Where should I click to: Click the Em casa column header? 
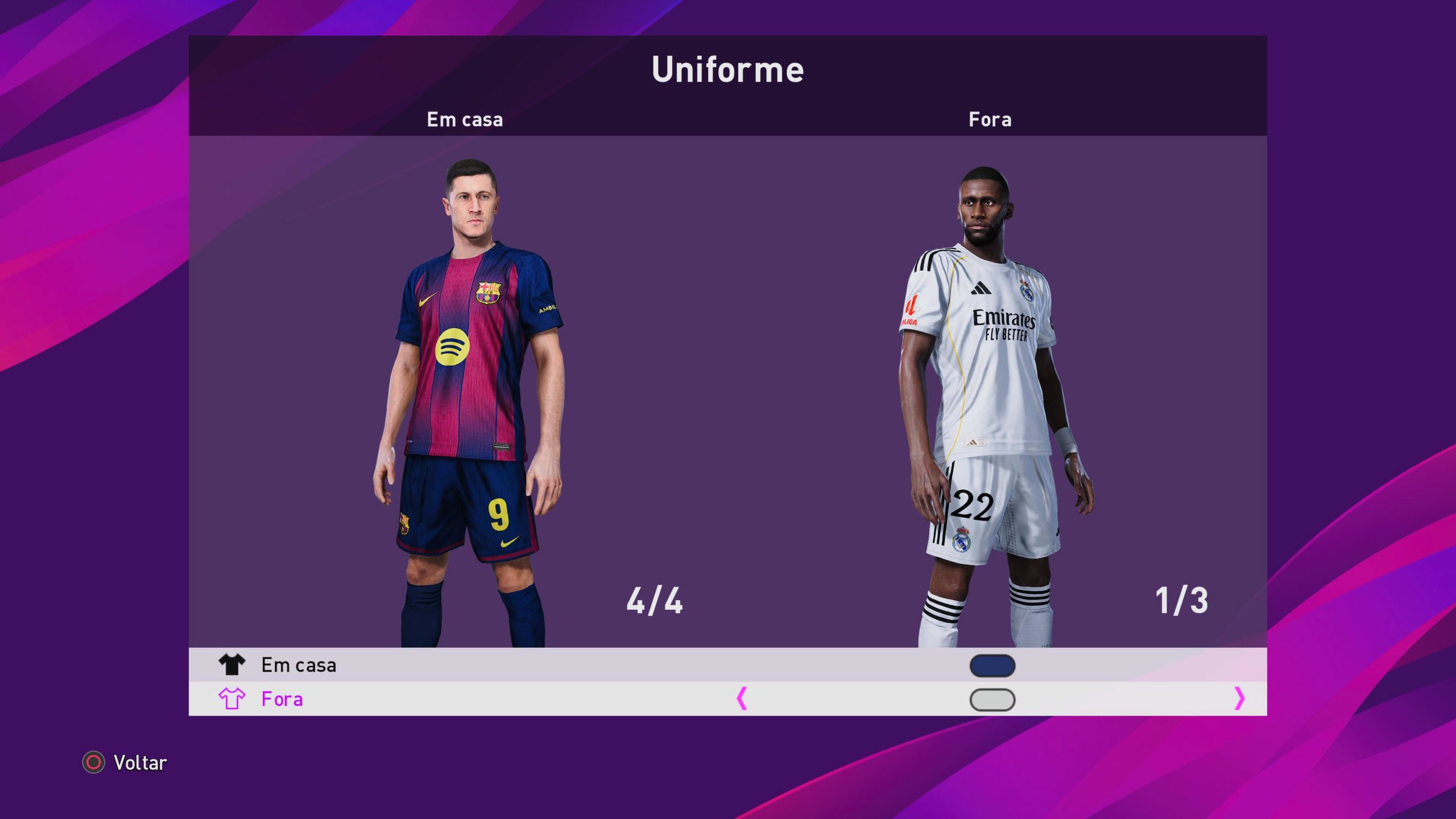465,119
